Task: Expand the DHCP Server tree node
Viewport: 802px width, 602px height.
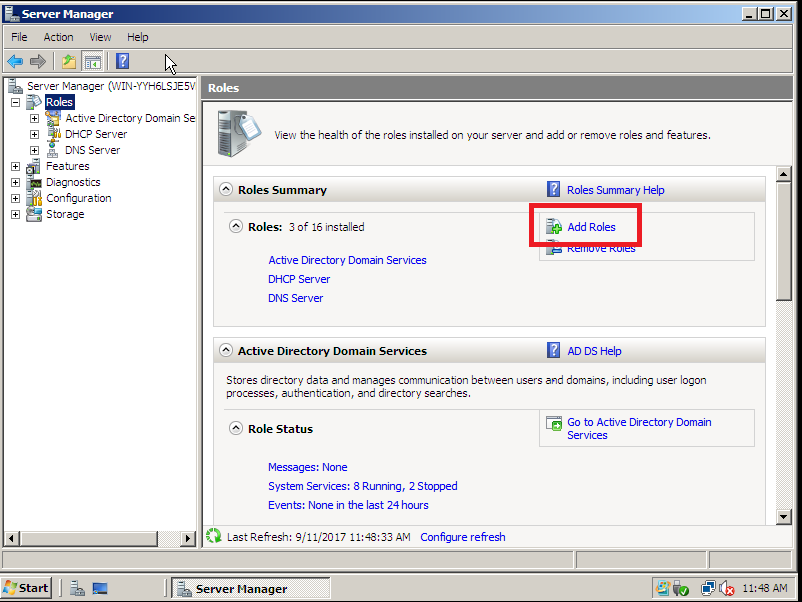Action: pyautogui.click(x=34, y=135)
